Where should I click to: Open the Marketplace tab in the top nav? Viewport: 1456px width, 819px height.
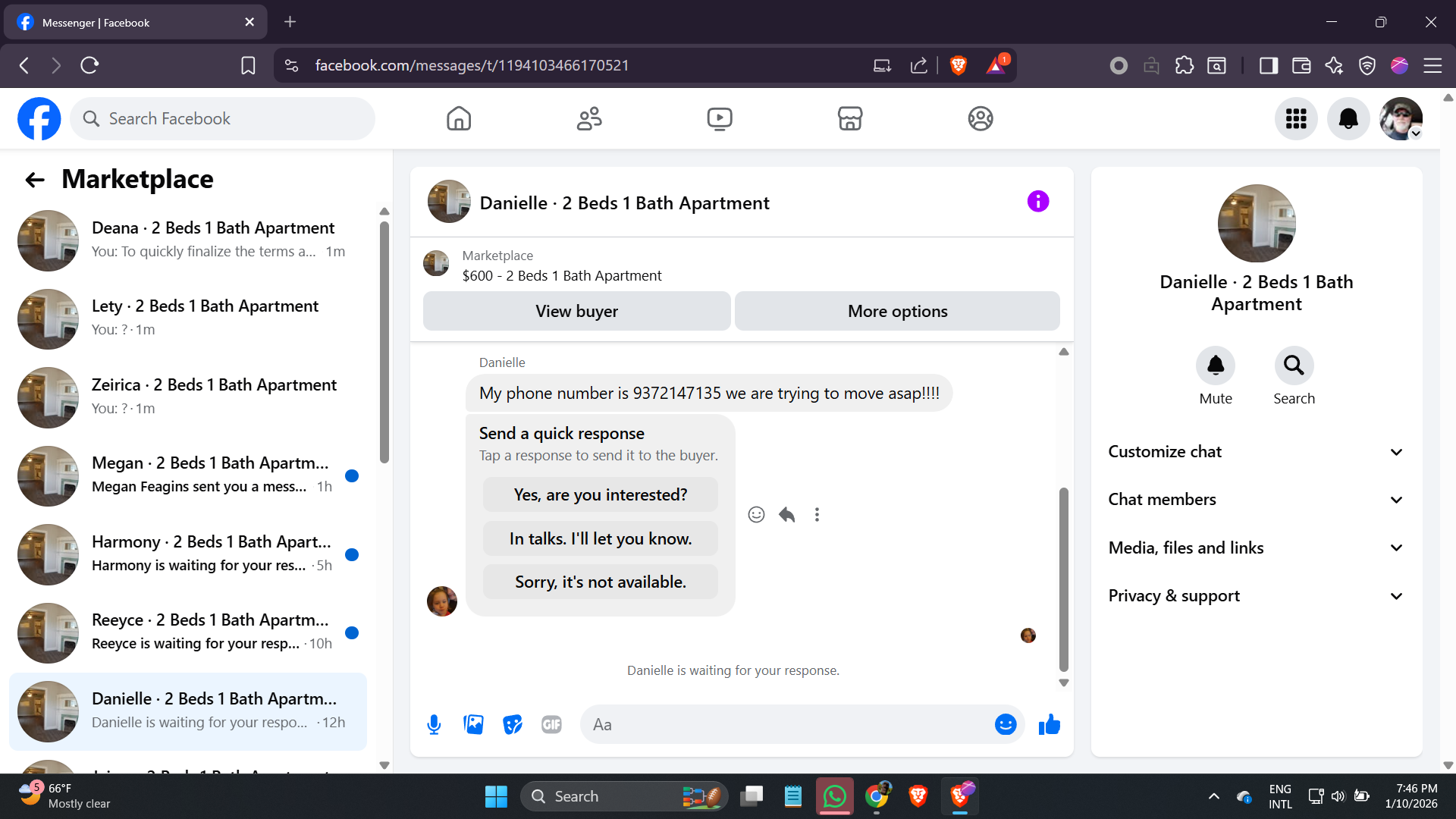(849, 118)
